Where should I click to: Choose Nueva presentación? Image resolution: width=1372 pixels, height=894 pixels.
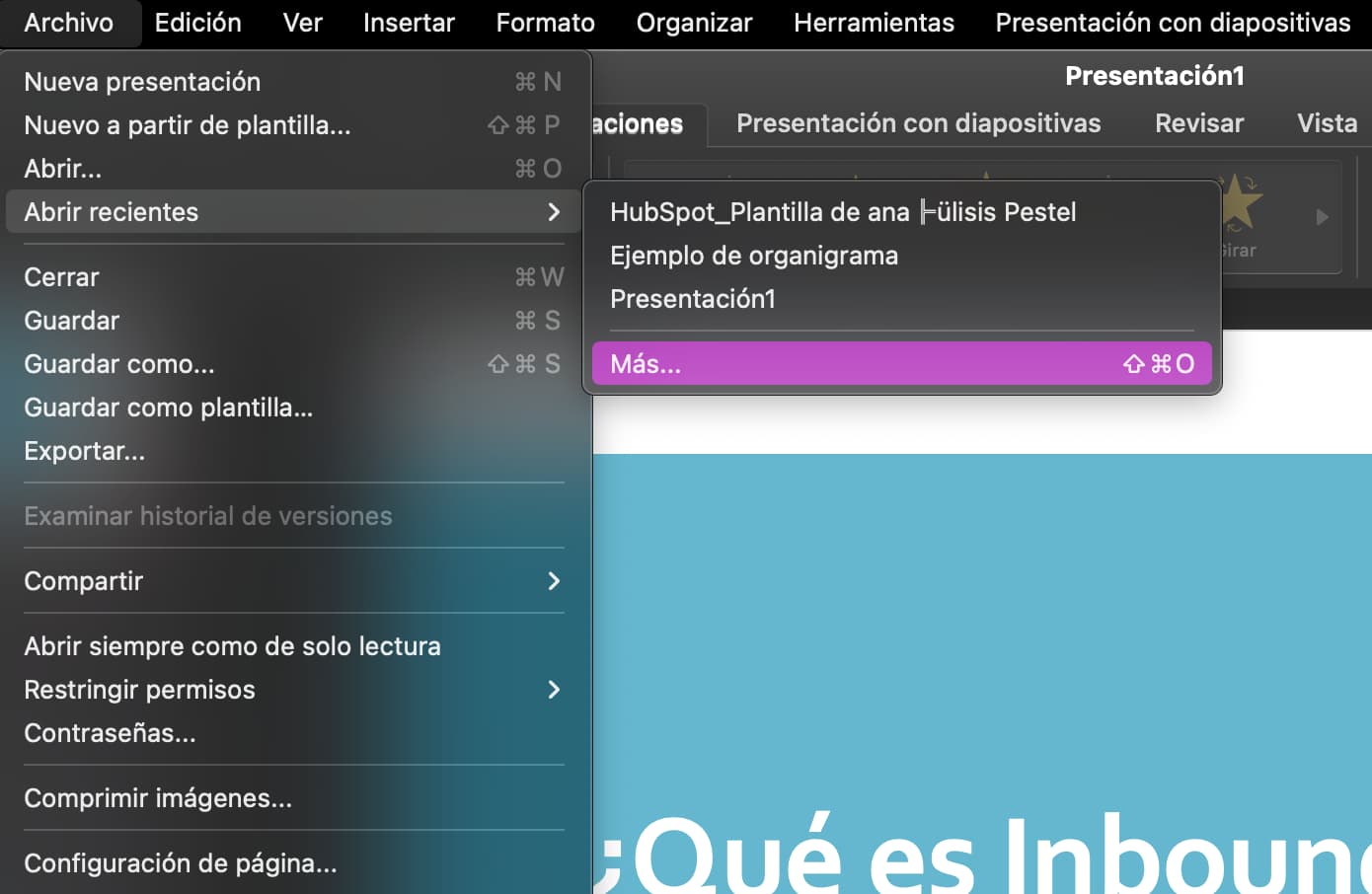click(x=142, y=82)
